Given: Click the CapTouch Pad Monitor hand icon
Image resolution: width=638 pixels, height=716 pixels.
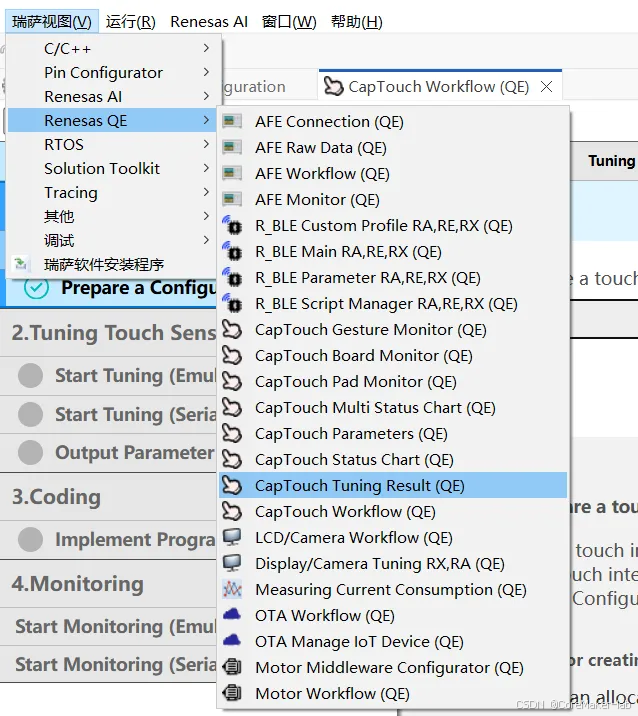Looking at the screenshot, I should (232, 381).
